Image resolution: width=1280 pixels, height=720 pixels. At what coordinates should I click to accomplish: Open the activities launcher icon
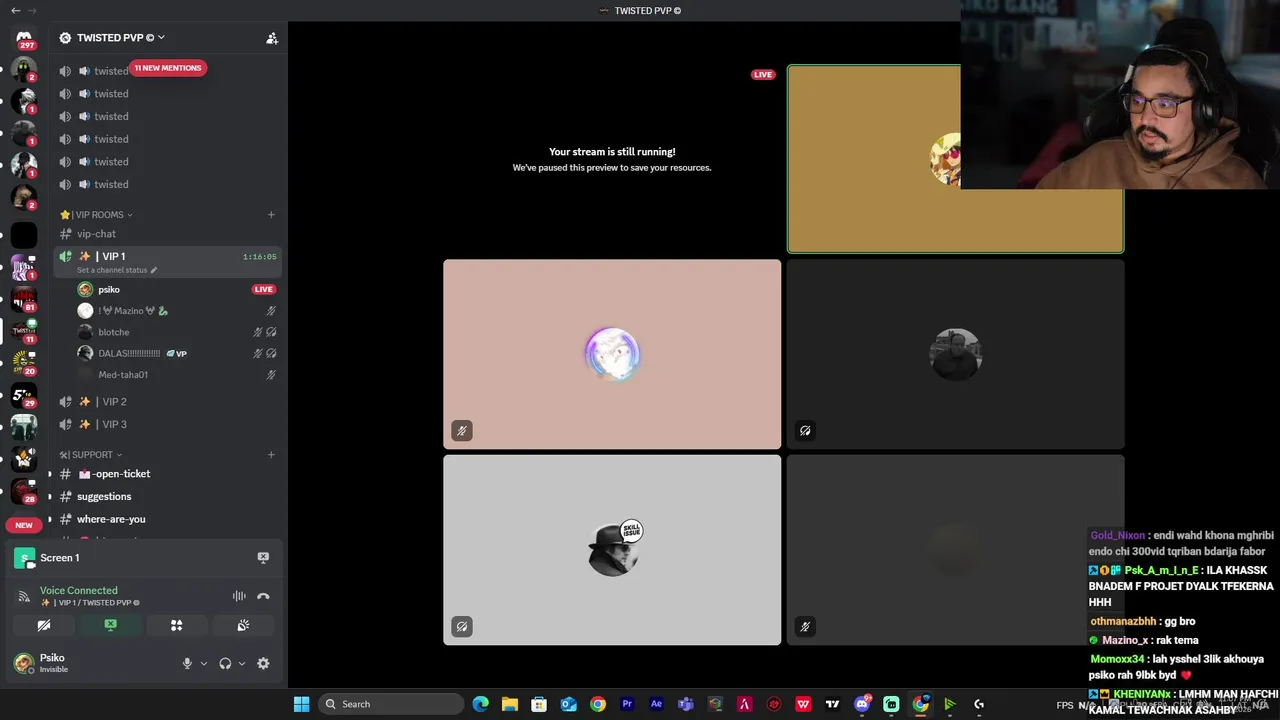(x=177, y=625)
